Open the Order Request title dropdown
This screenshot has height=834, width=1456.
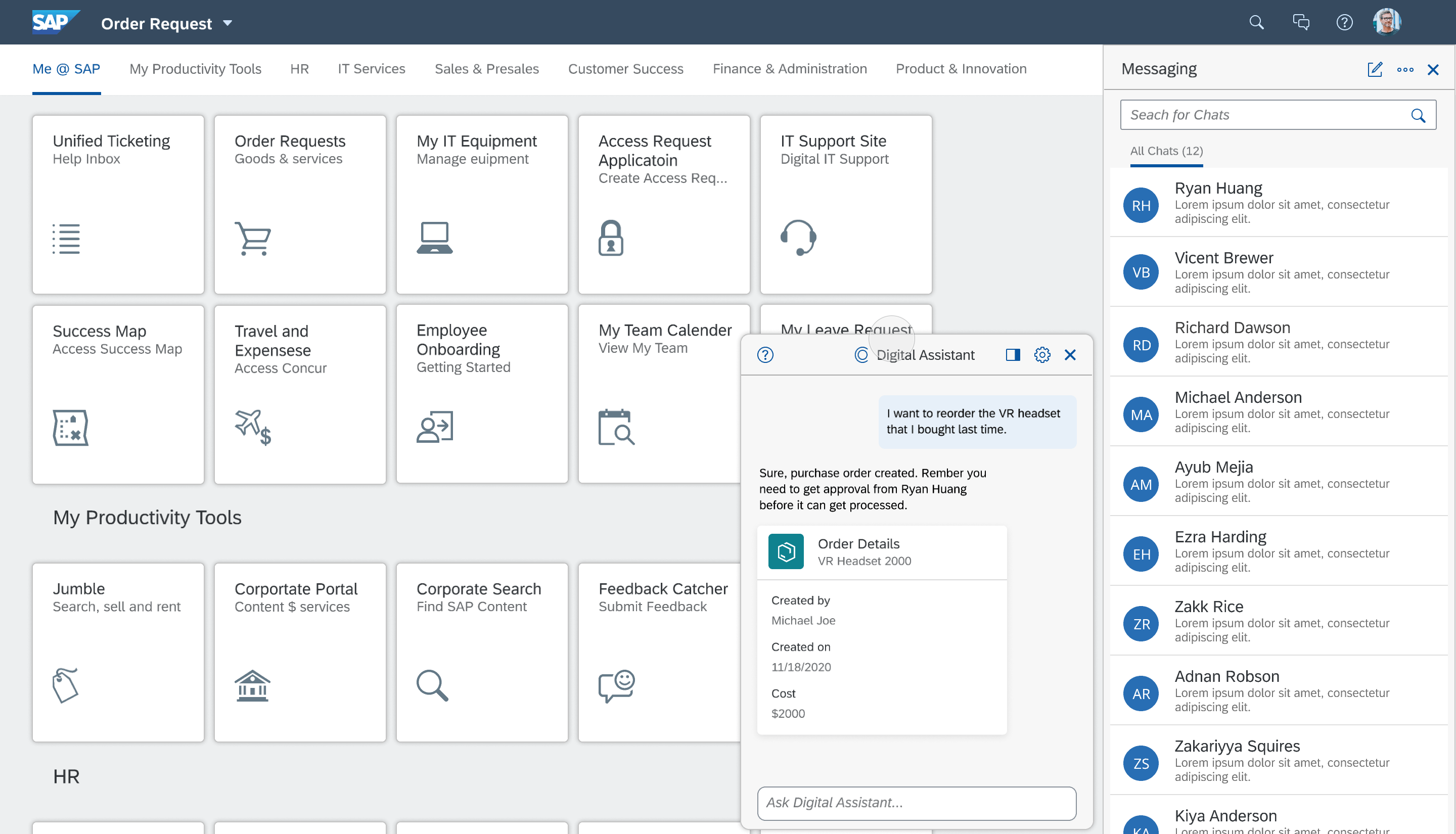(227, 24)
